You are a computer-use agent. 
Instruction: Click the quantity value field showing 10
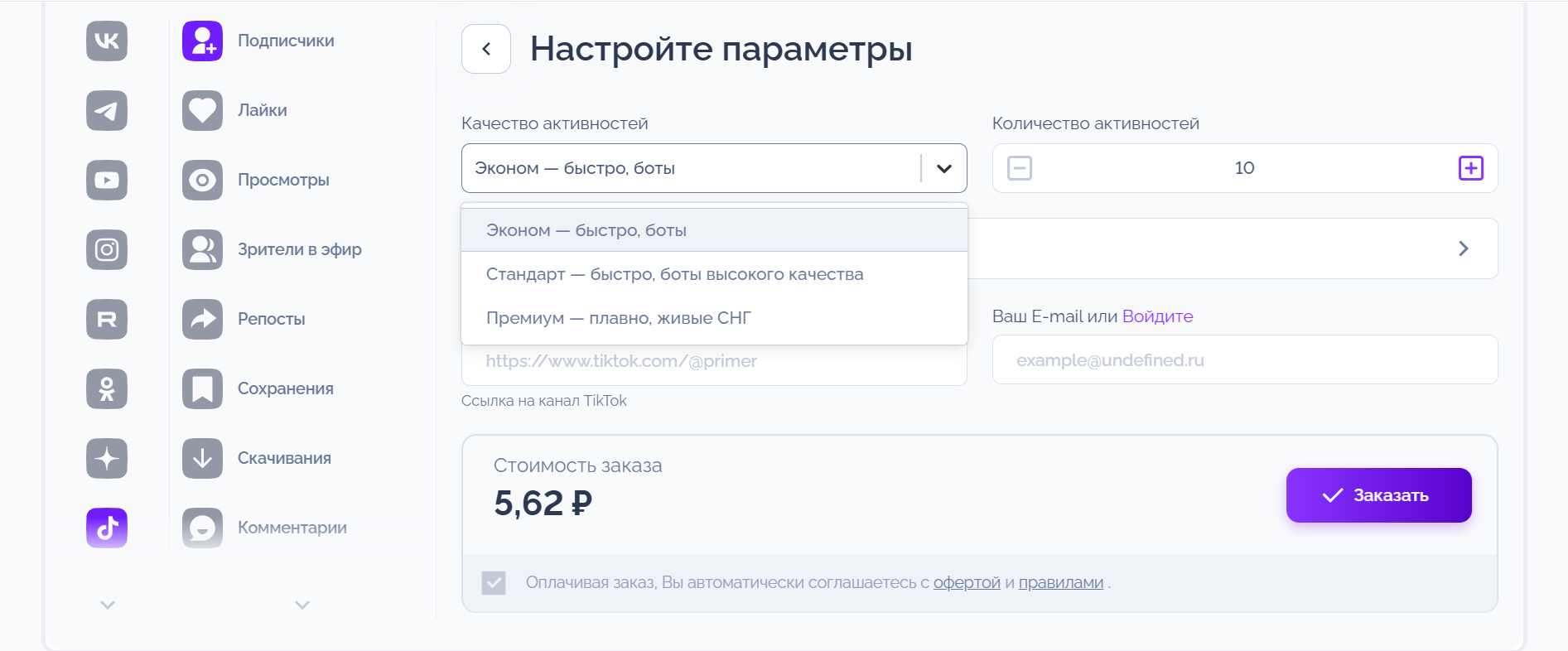click(1244, 168)
